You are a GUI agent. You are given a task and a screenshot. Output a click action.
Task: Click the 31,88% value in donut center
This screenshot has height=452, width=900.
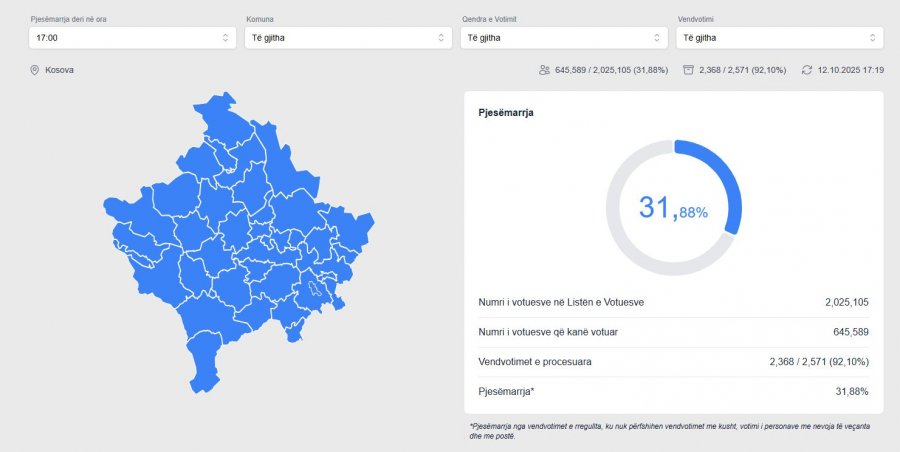click(673, 209)
